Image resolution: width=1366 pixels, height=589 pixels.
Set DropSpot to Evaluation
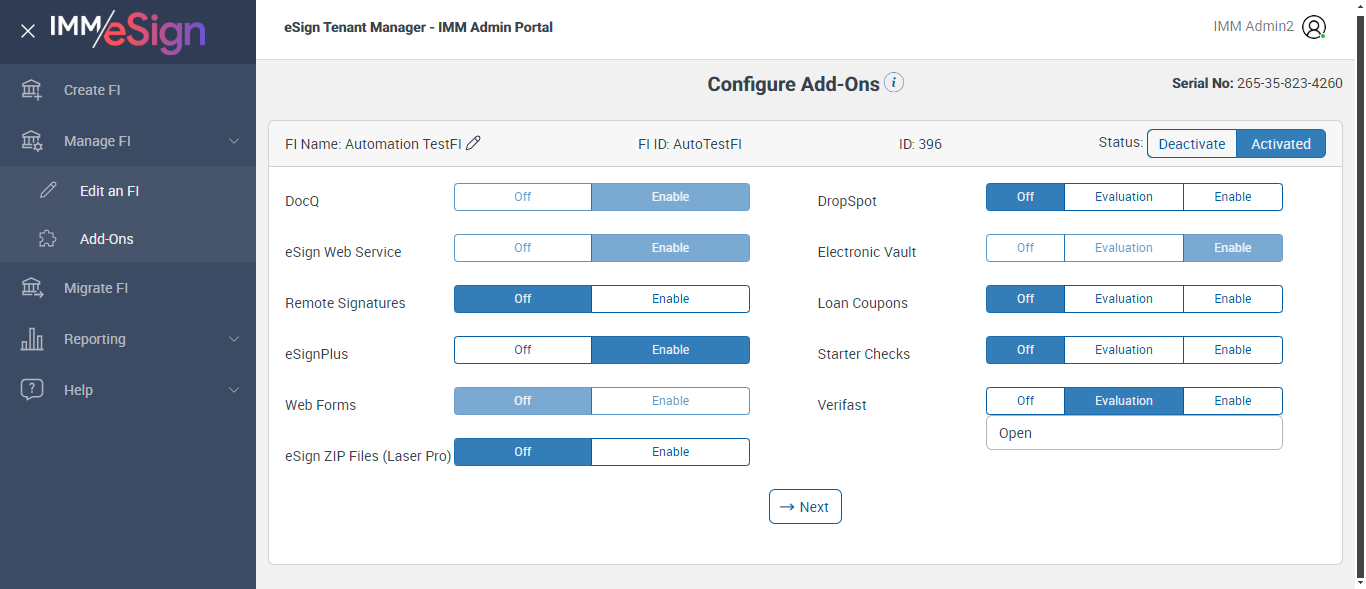pos(1123,197)
